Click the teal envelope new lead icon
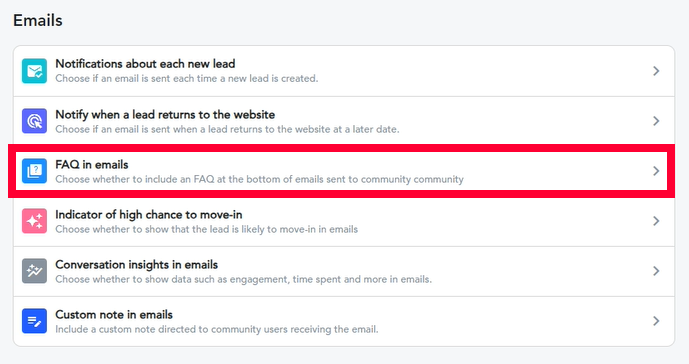This screenshot has width=689, height=364. point(34,71)
